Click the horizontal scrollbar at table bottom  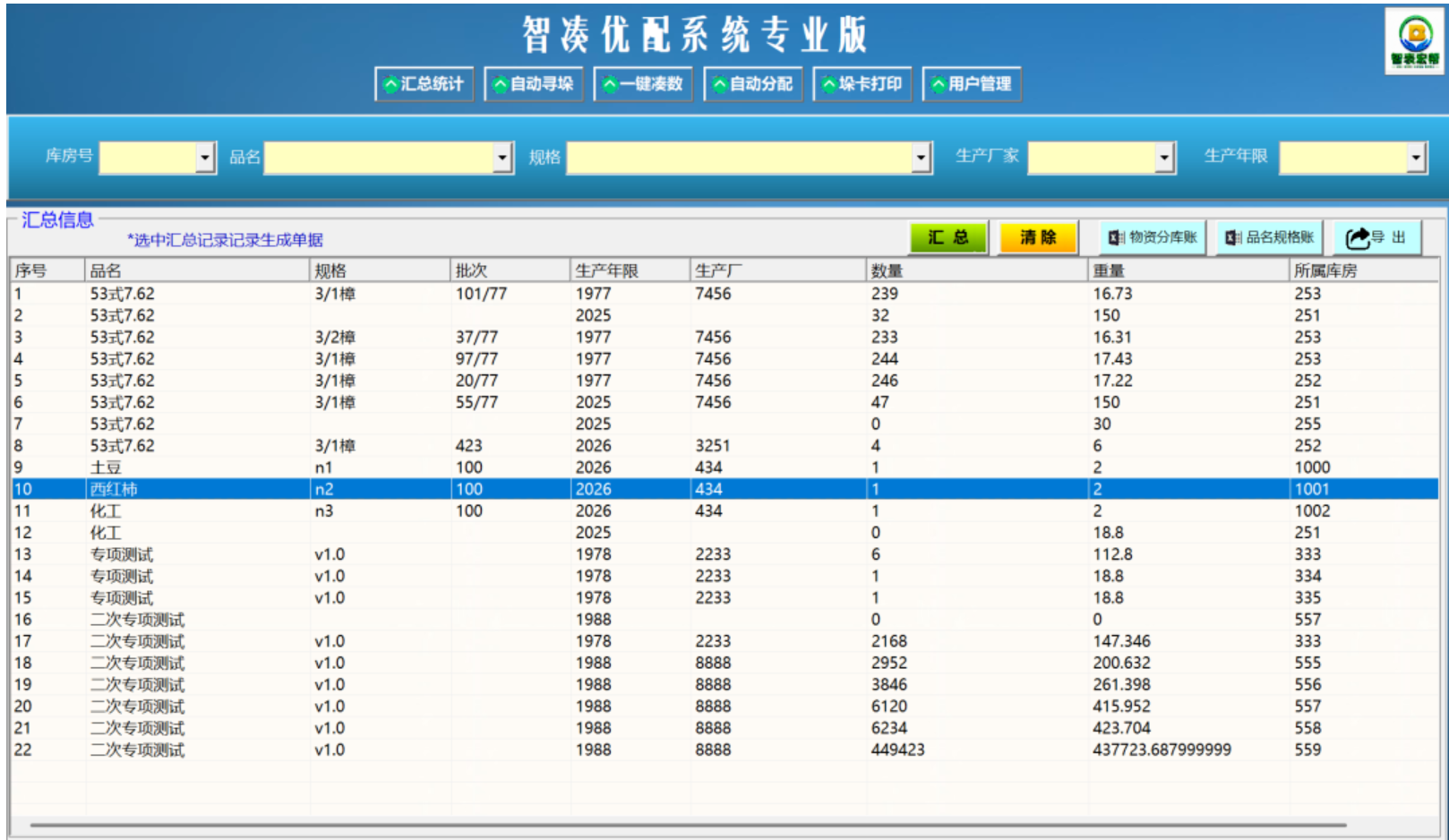(688, 825)
